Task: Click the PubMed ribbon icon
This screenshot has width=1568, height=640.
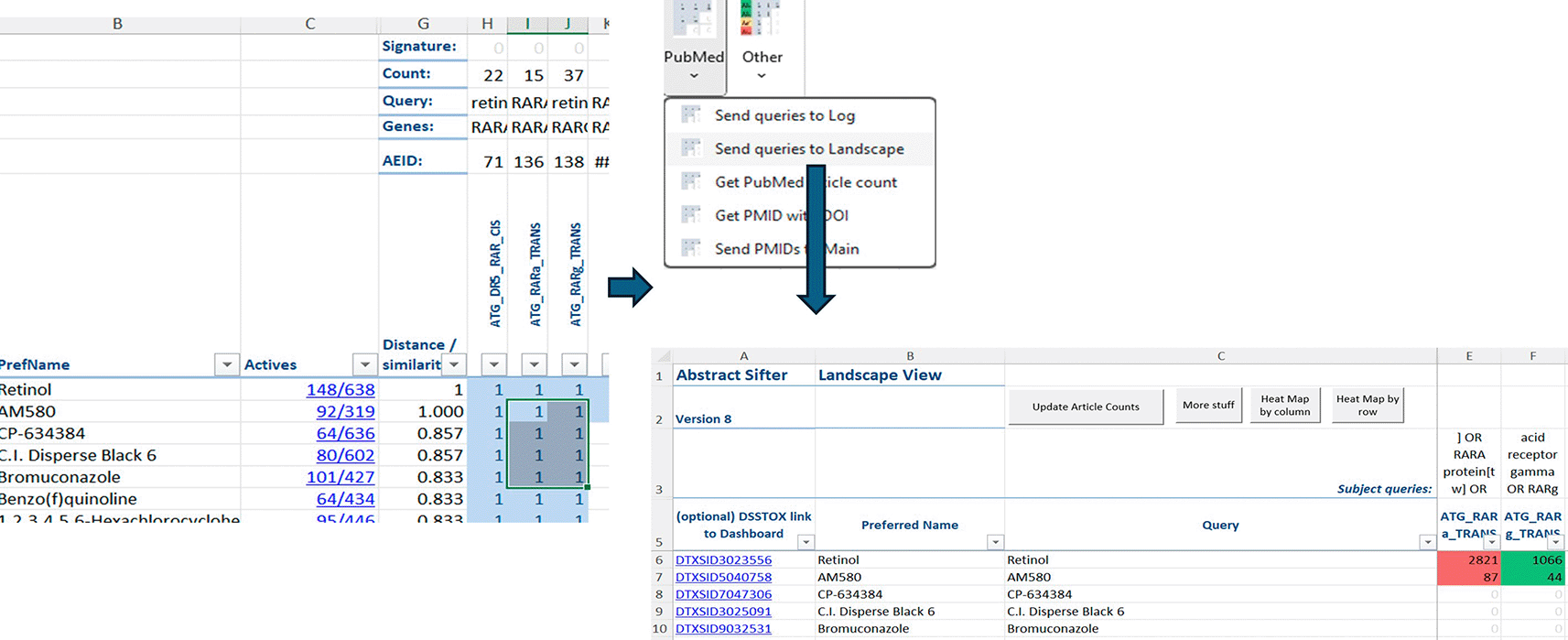Action: [x=694, y=18]
